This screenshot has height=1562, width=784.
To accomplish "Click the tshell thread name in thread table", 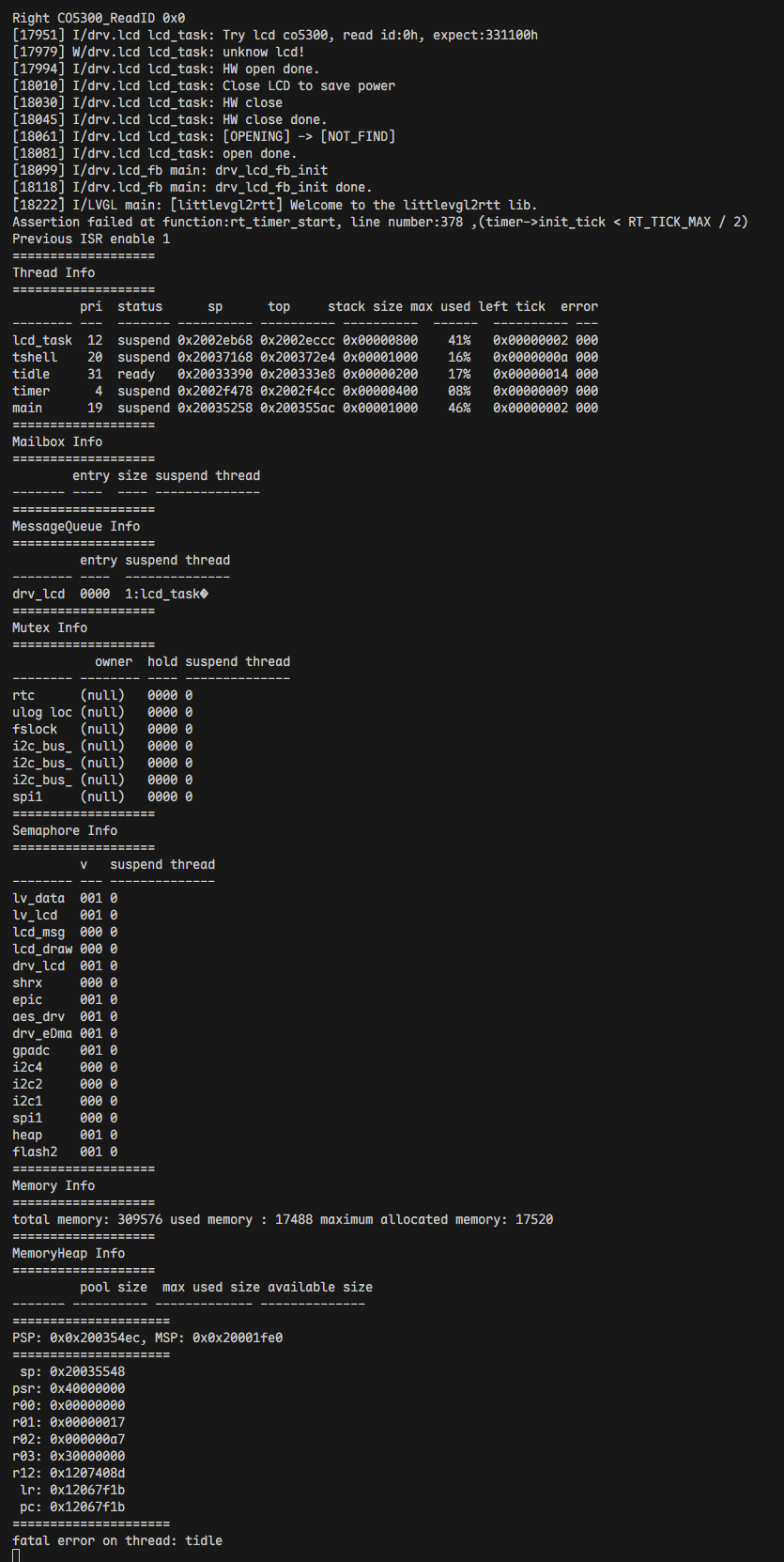I will [35, 357].
